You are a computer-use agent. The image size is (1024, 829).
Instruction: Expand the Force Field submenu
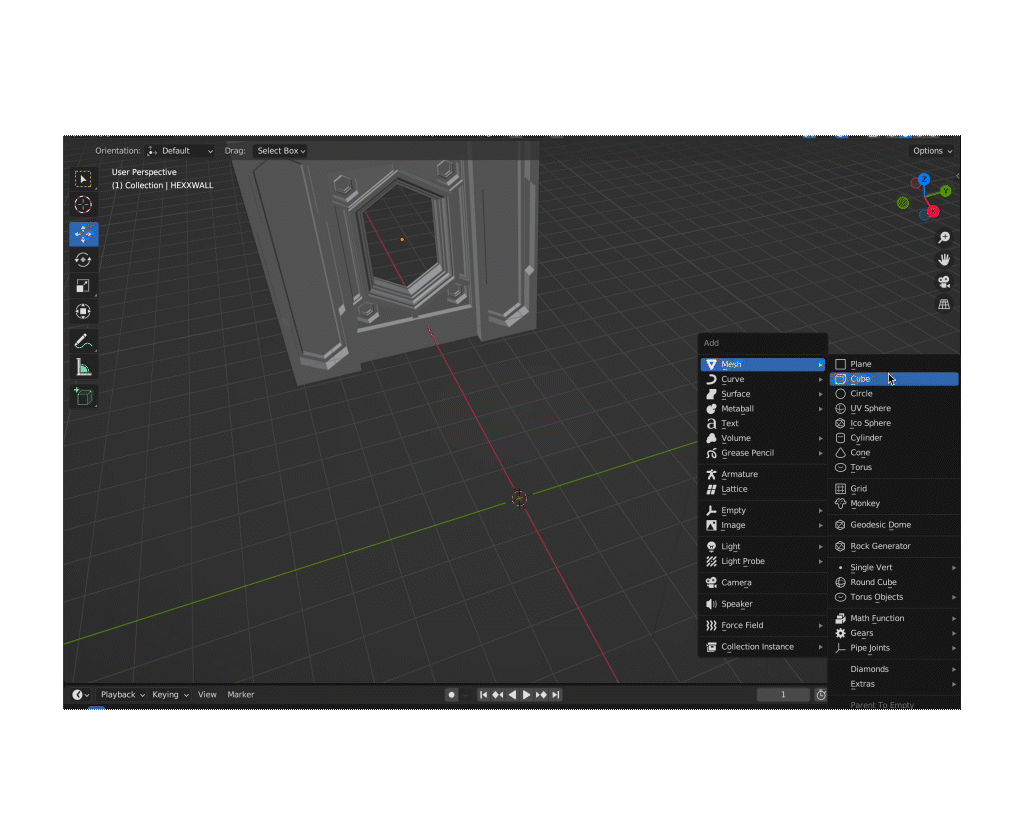[763, 625]
